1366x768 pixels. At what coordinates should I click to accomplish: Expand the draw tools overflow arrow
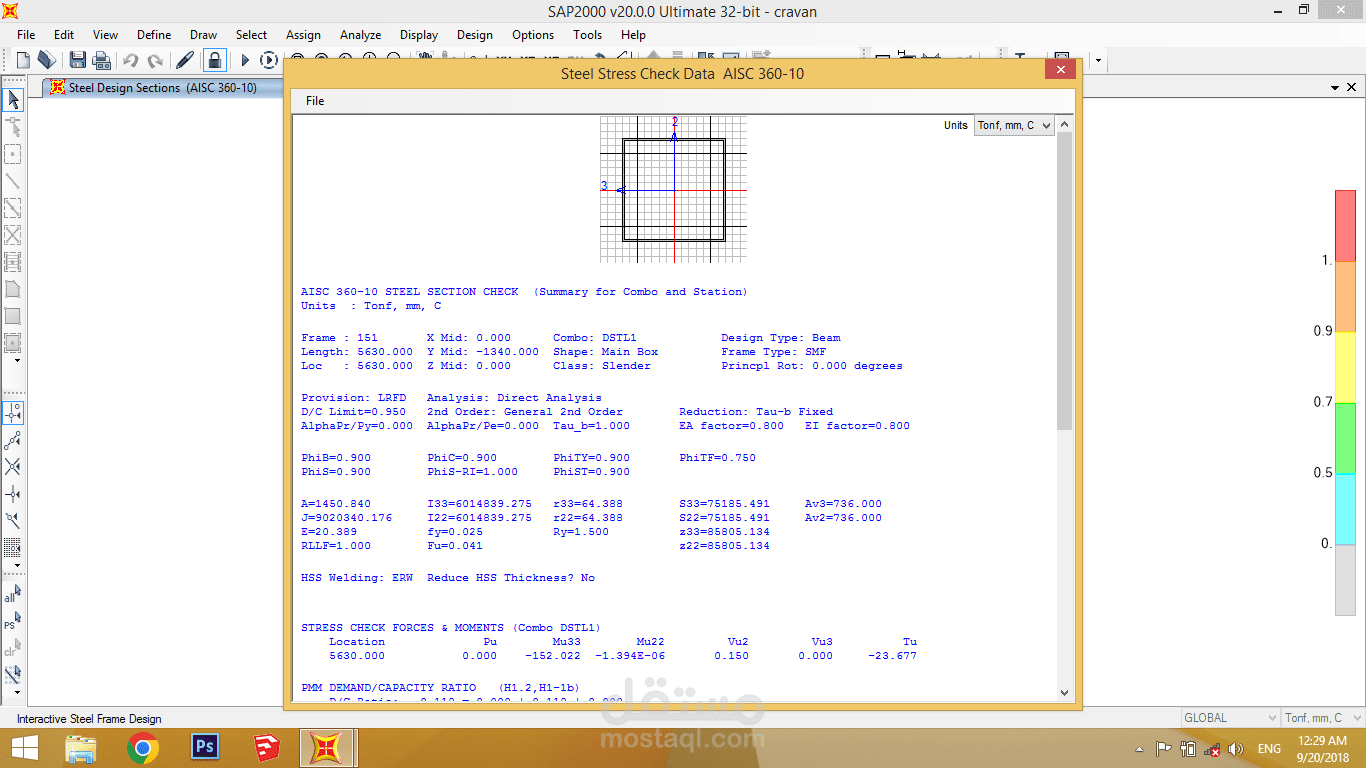click(17, 360)
